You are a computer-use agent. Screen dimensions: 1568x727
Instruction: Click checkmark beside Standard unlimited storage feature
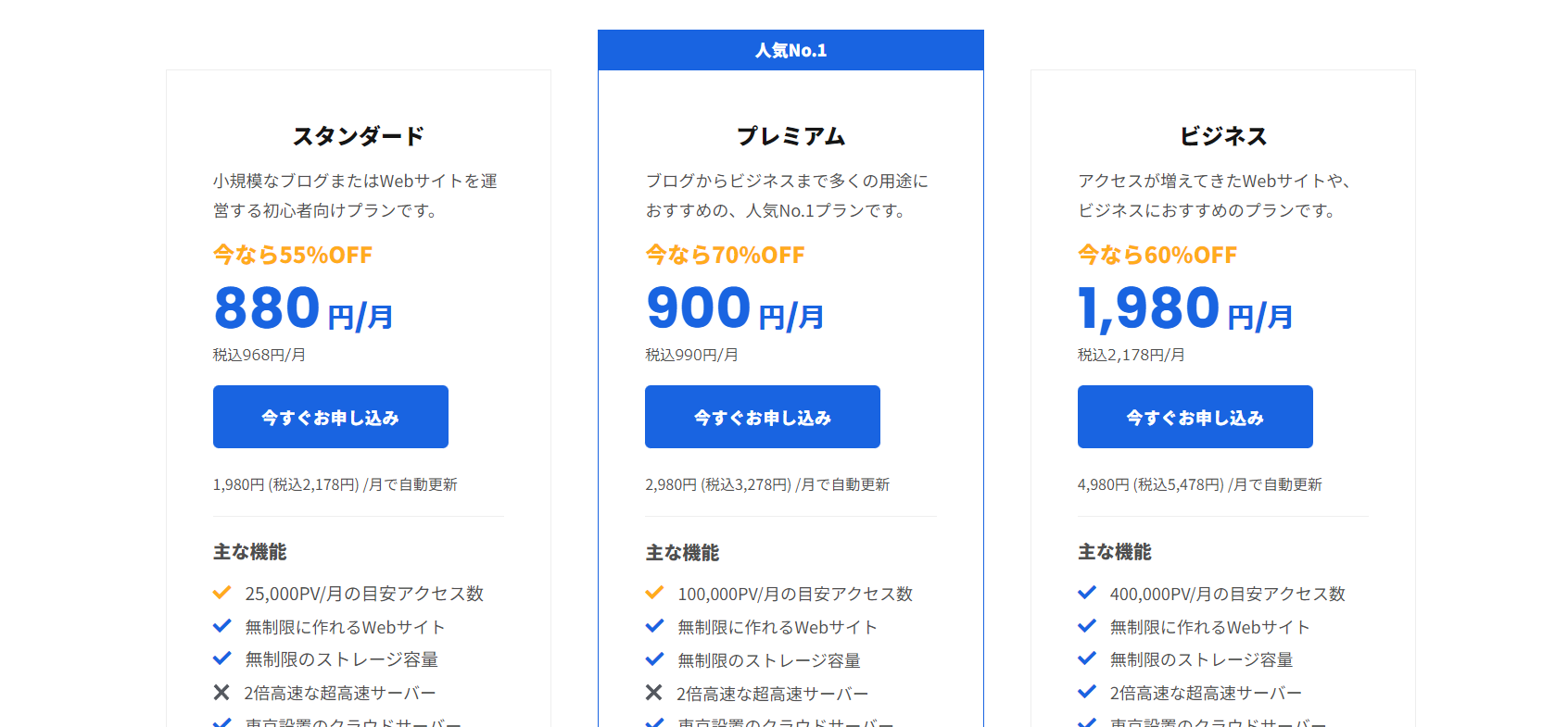click(221, 658)
